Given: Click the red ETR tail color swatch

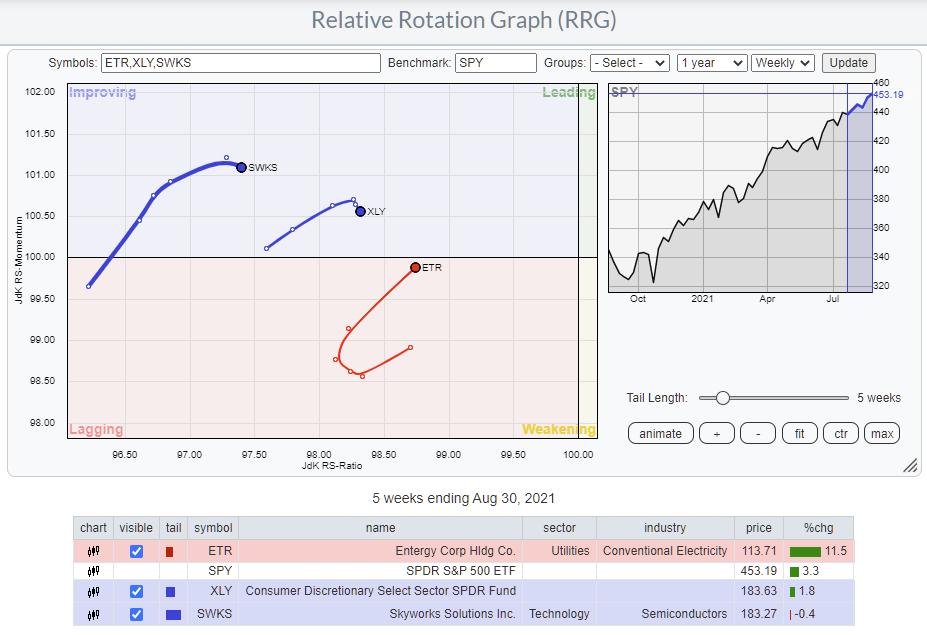Looking at the screenshot, I should [x=169, y=552].
